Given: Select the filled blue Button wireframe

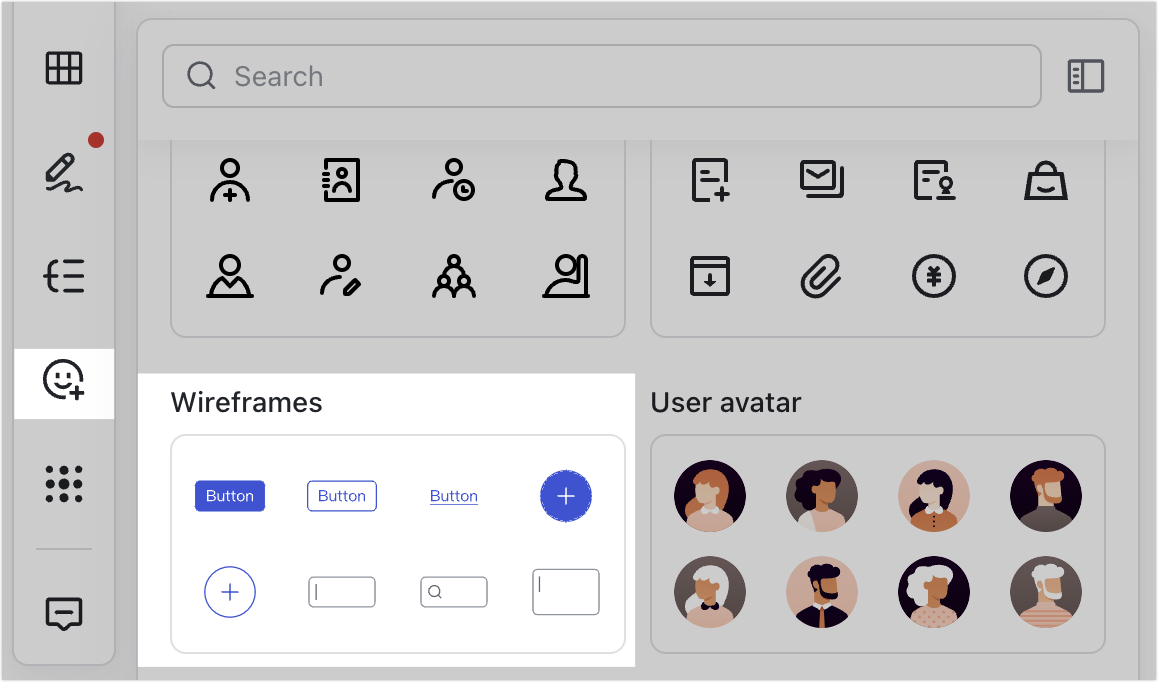Looking at the screenshot, I should tap(230, 495).
